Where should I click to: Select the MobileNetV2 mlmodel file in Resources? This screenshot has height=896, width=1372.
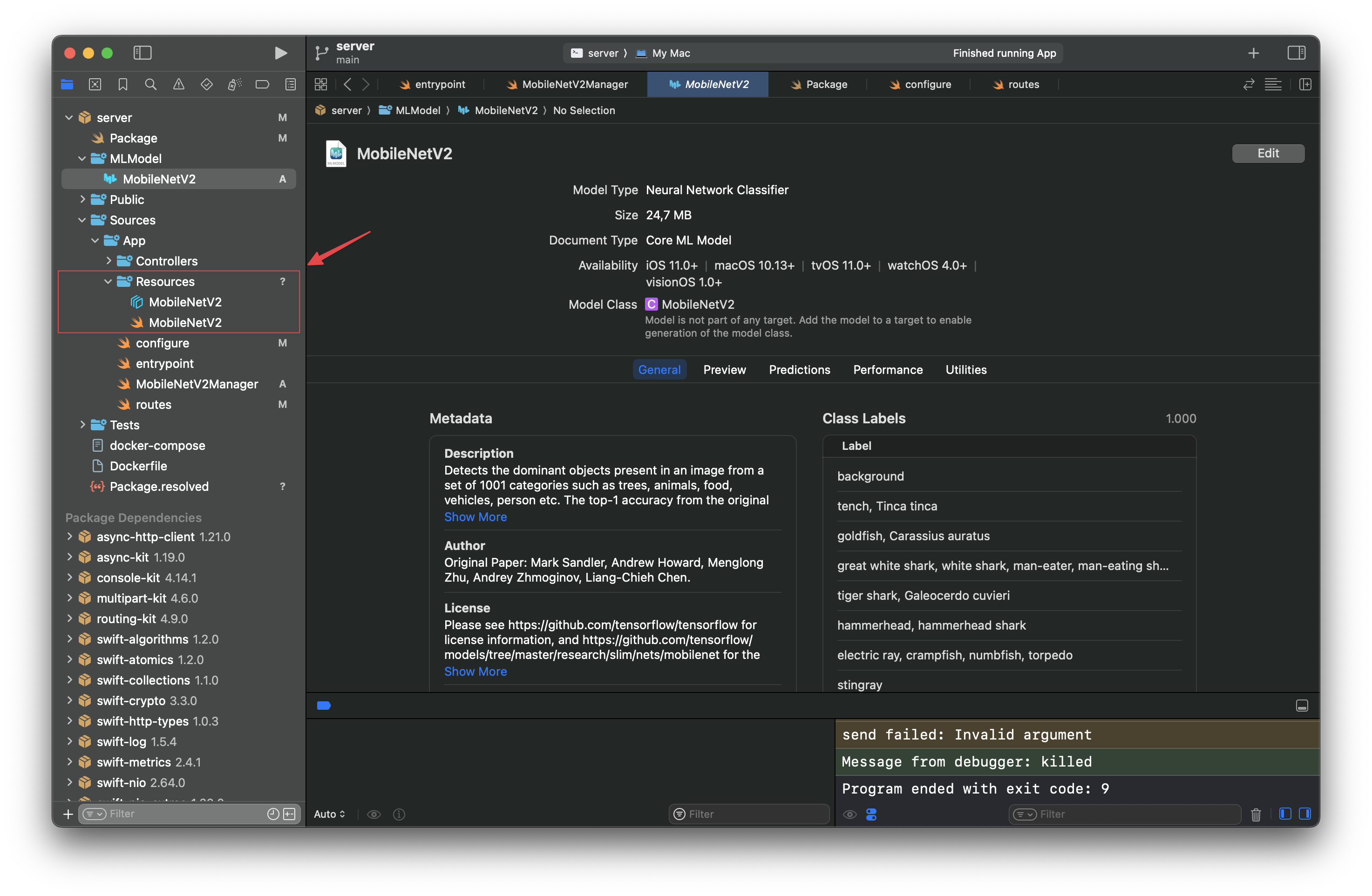click(x=185, y=301)
